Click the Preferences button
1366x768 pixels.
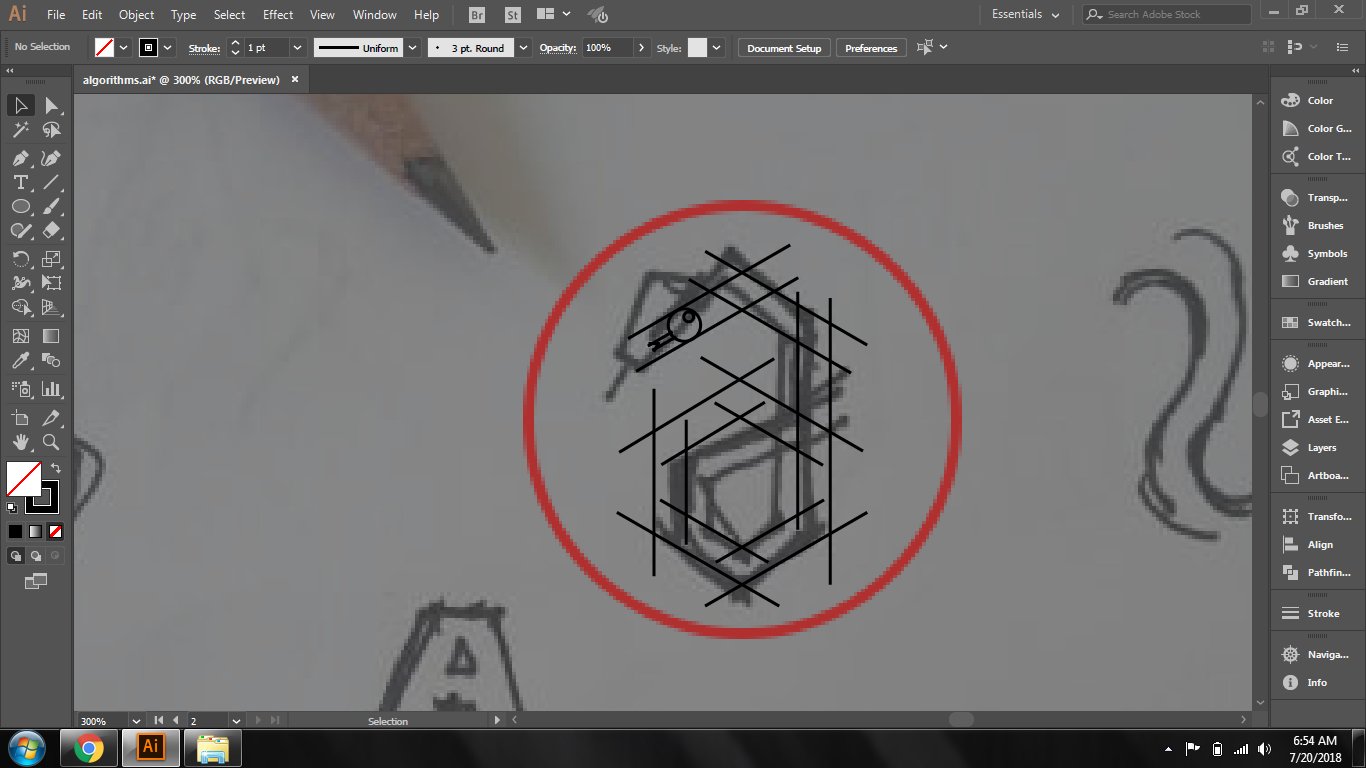coord(871,48)
